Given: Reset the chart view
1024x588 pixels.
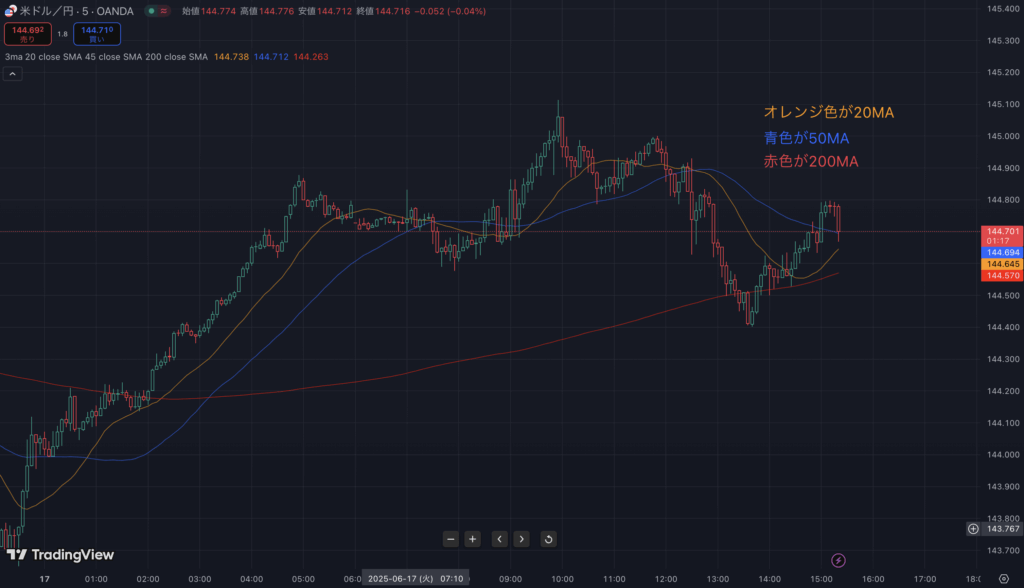Looking at the screenshot, I should click(x=548, y=539).
